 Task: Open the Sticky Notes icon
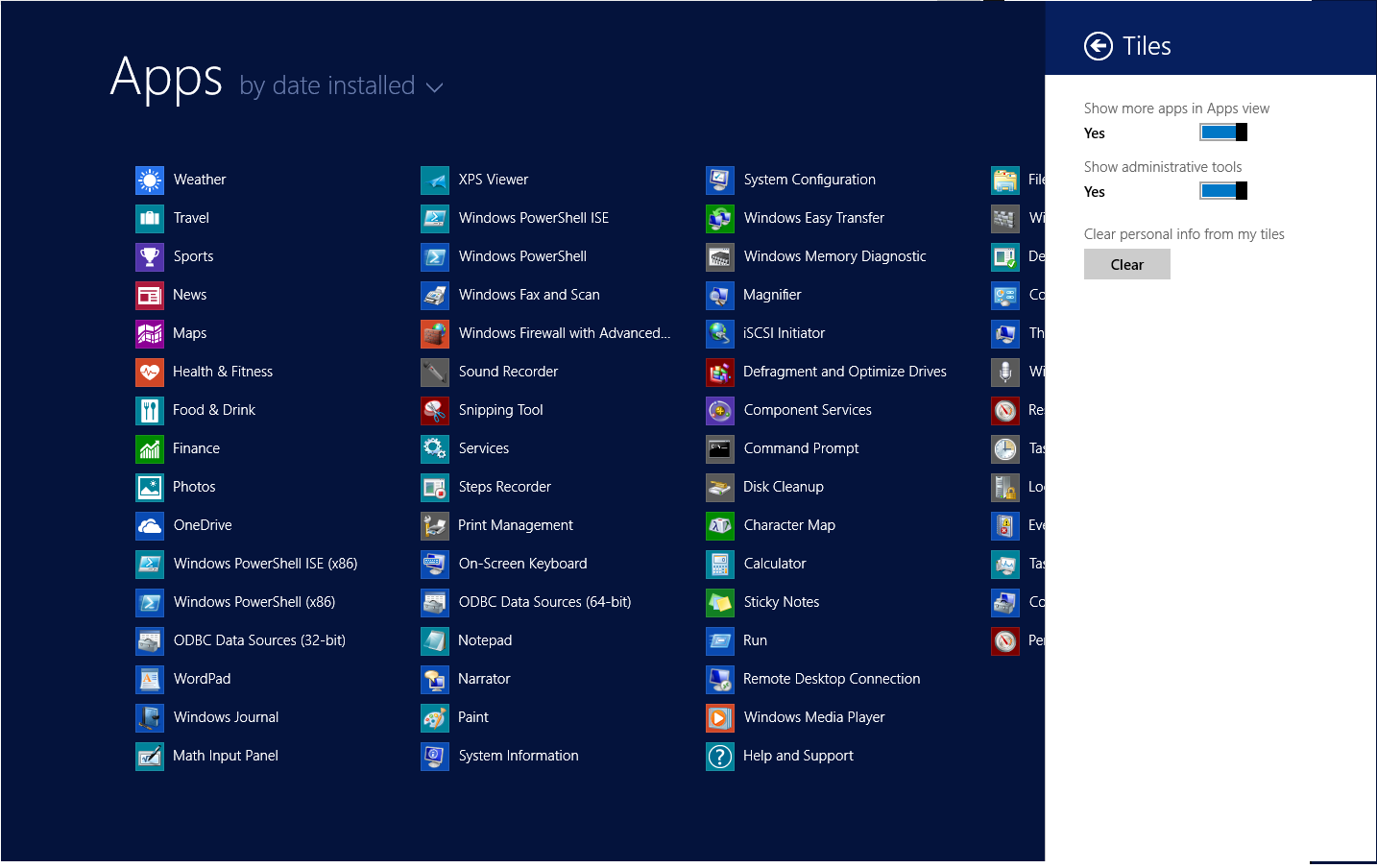(720, 602)
